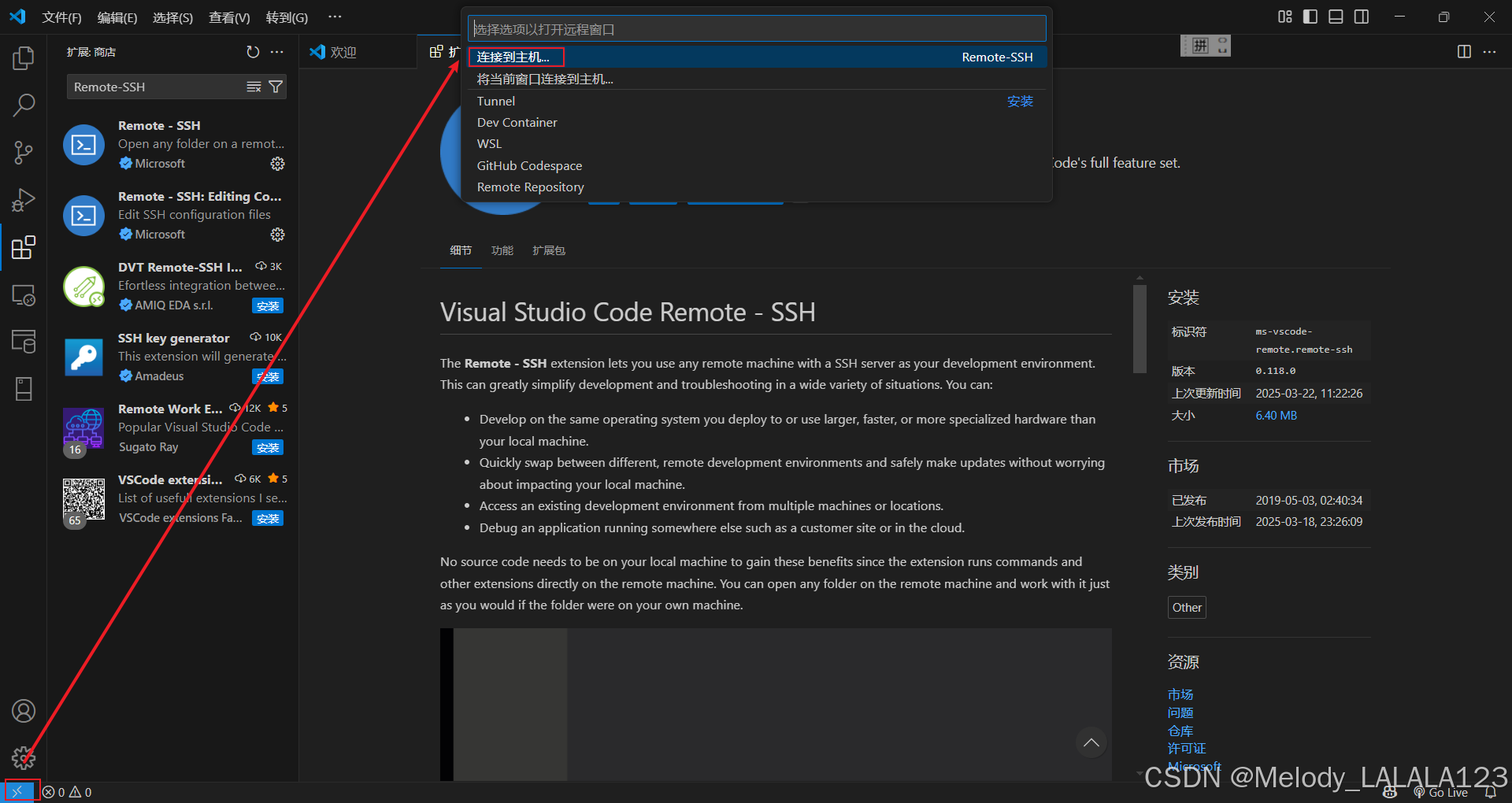Open extensions panel more actions menu
1512x803 pixels.
click(276, 52)
